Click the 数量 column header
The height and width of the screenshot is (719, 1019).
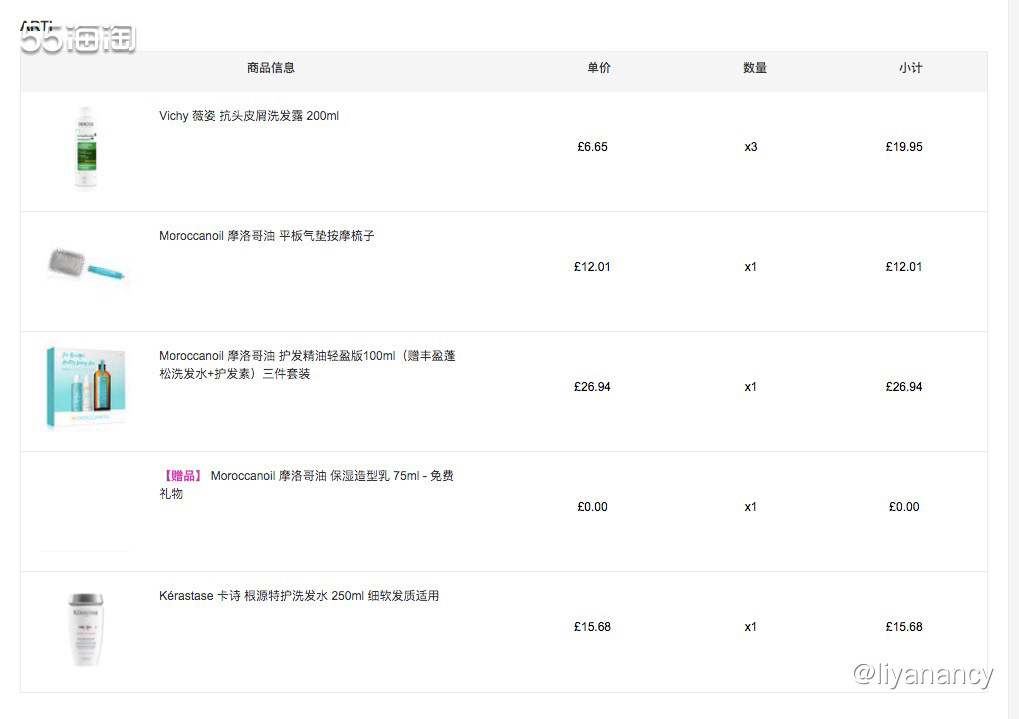tap(755, 68)
